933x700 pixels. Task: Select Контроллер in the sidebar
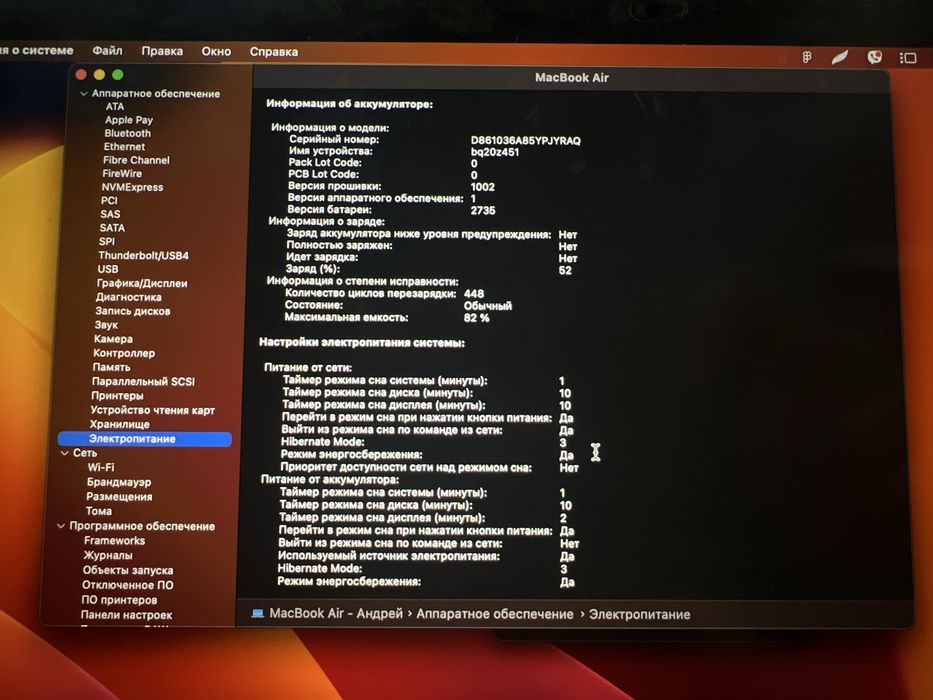pyautogui.click(x=124, y=353)
